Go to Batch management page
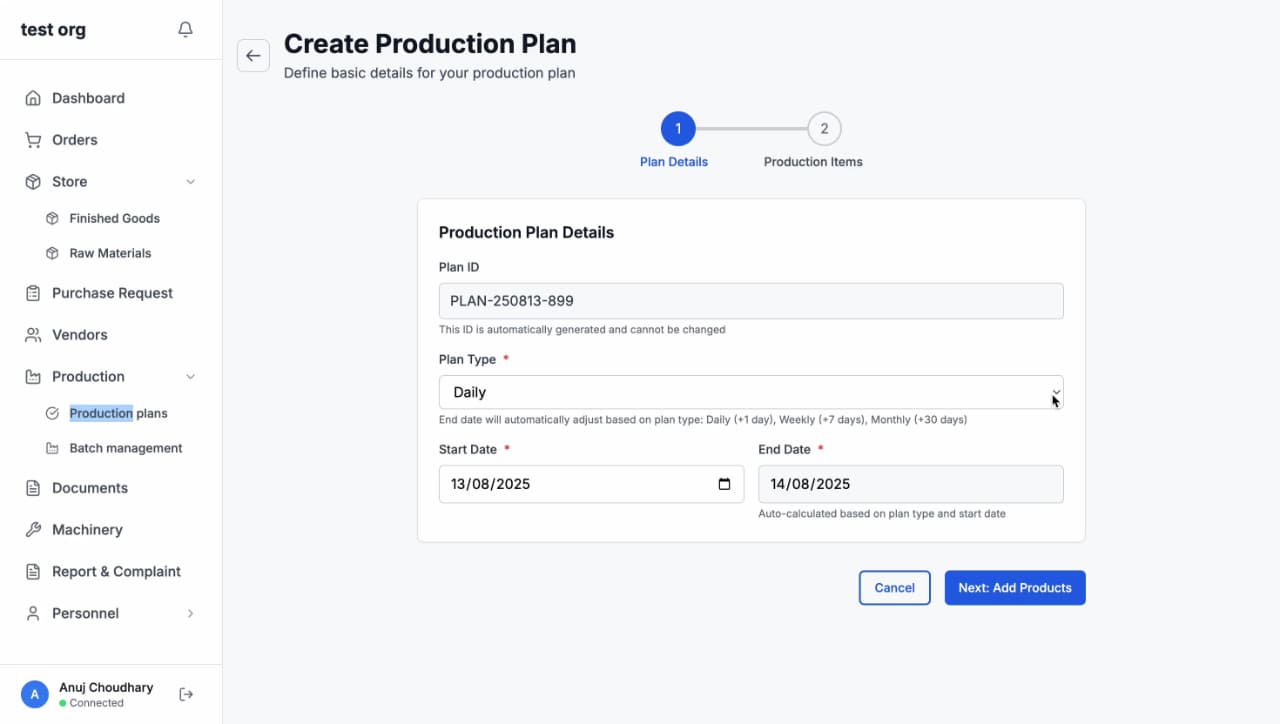1280x724 pixels. click(125, 448)
